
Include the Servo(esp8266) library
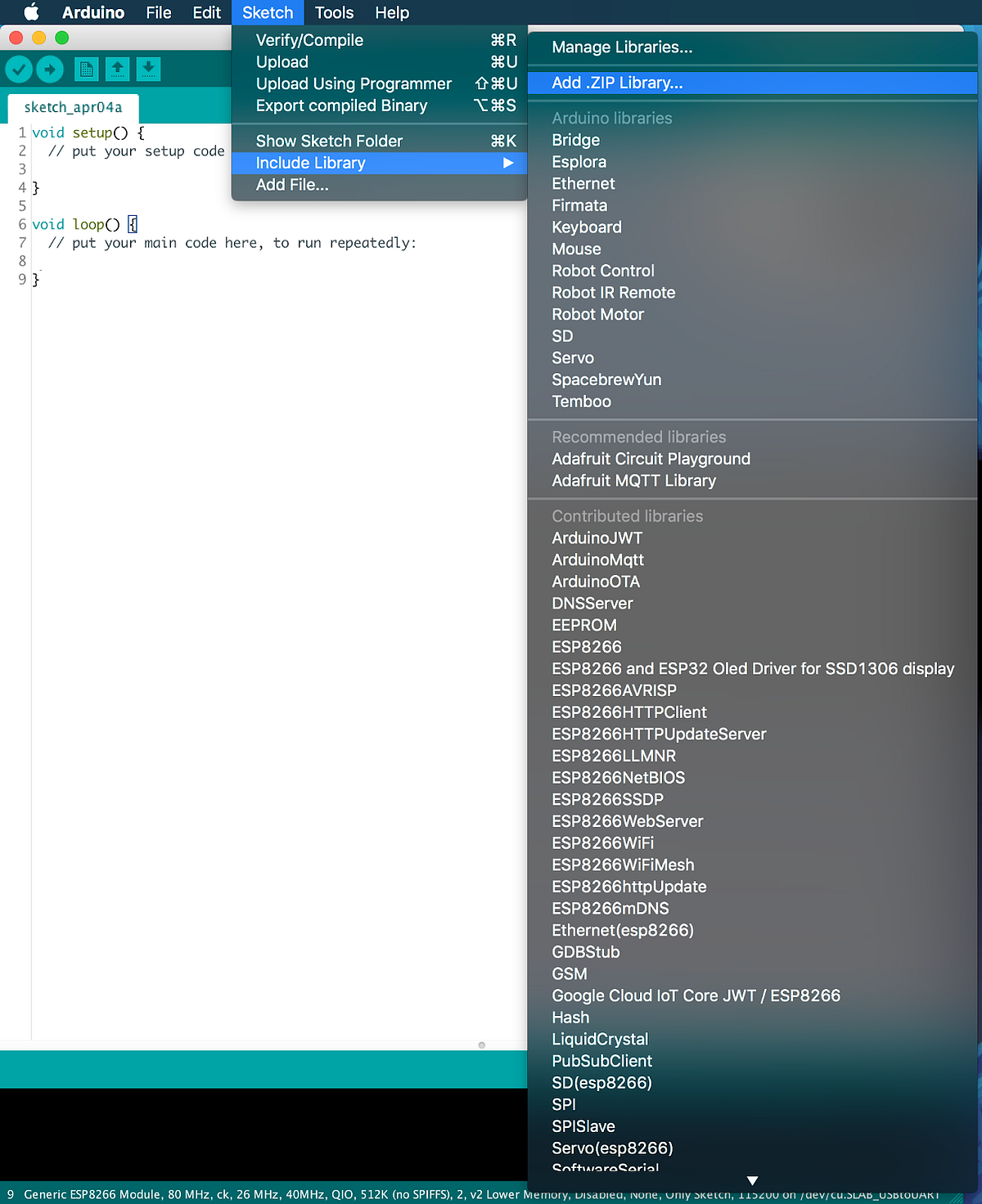click(753, 1148)
